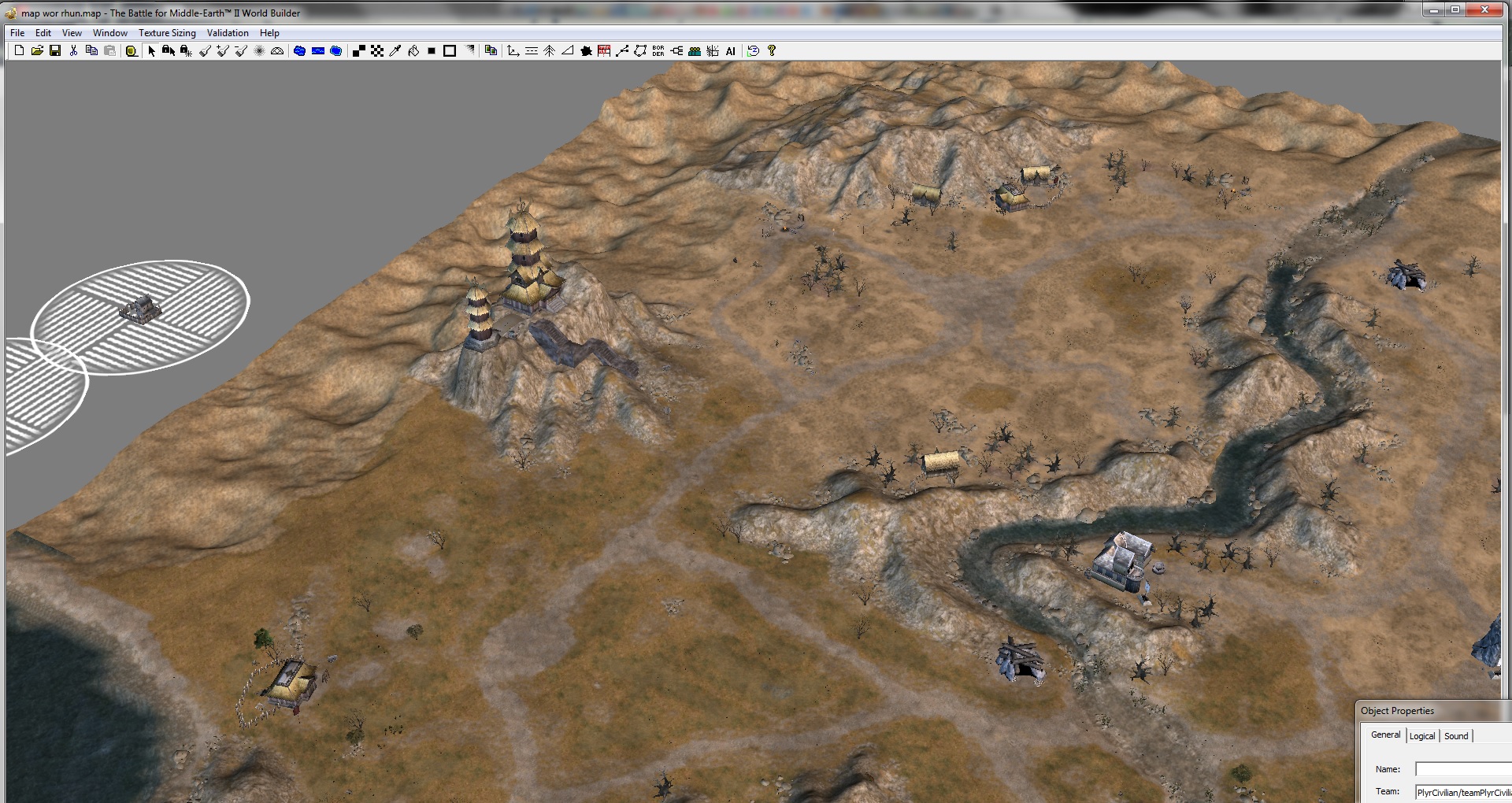This screenshot has height=803, width=1512.
Task: Create a new map with New icon
Action: (x=19, y=50)
